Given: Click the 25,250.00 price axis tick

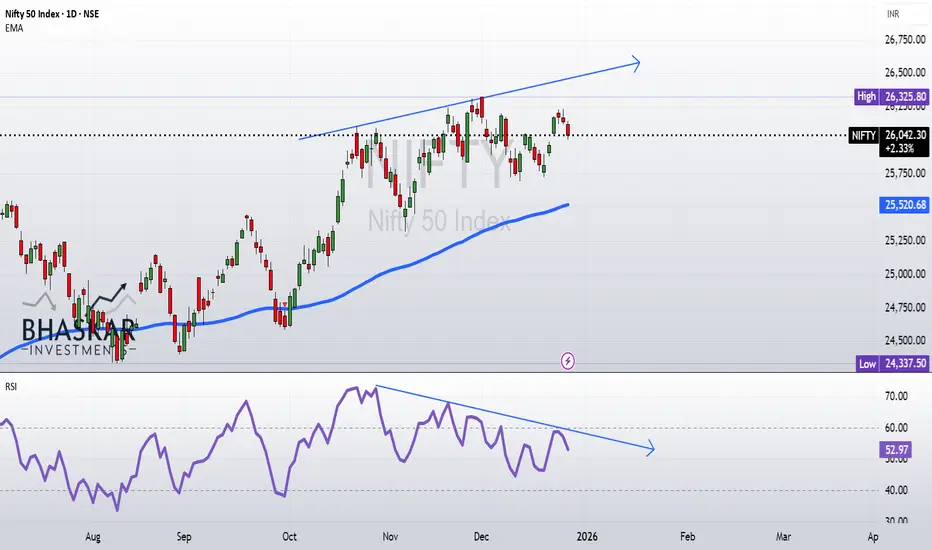Looking at the screenshot, I should tap(905, 240).
